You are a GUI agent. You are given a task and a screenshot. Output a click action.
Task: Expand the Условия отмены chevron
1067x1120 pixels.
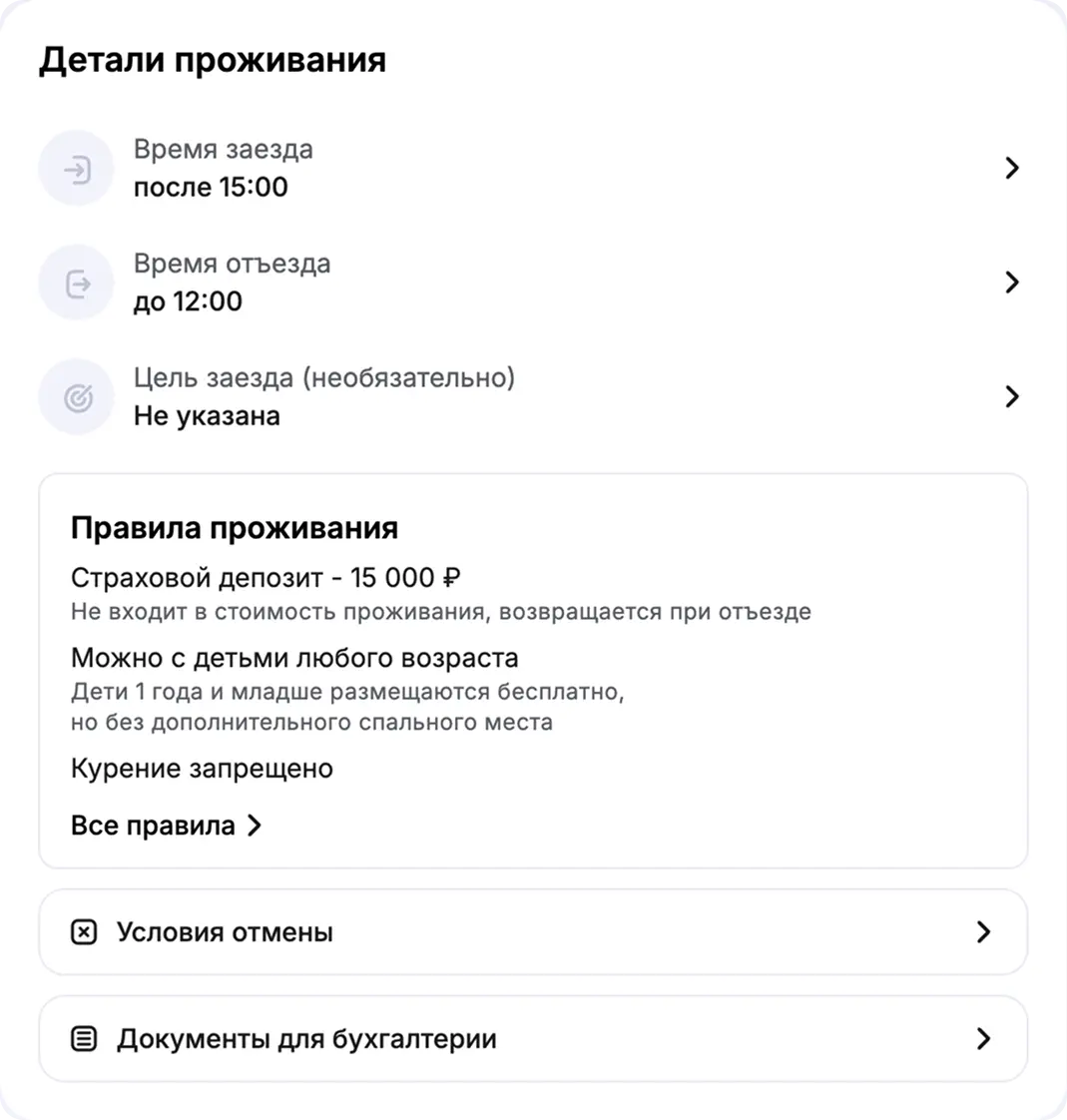click(983, 932)
